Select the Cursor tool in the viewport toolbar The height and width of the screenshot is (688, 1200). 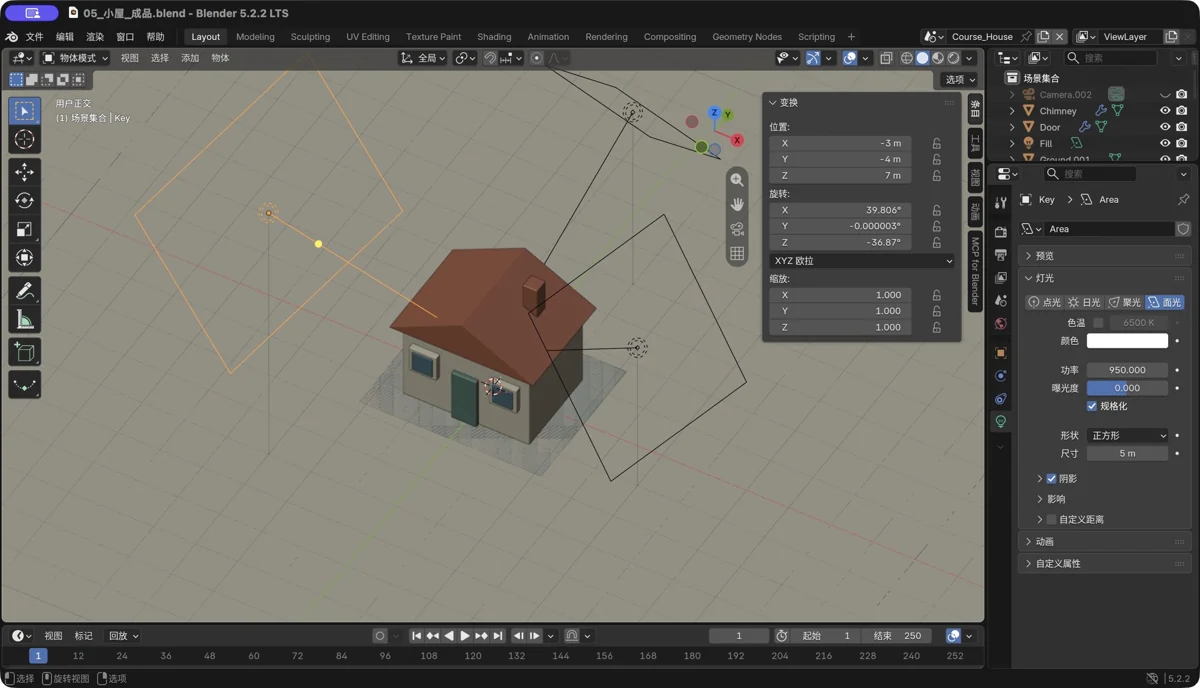tap(24, 140)
